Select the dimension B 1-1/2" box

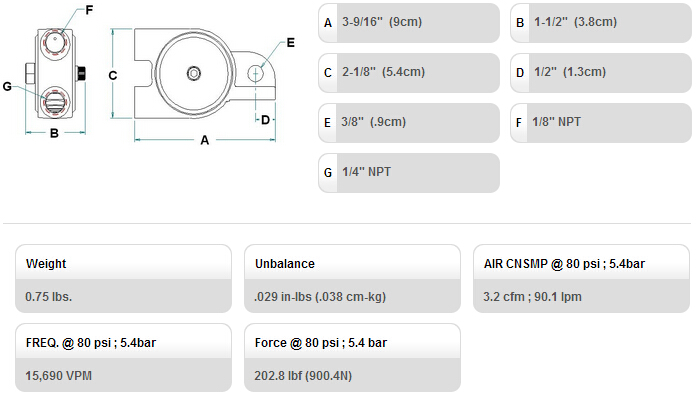tap(601, 23)
